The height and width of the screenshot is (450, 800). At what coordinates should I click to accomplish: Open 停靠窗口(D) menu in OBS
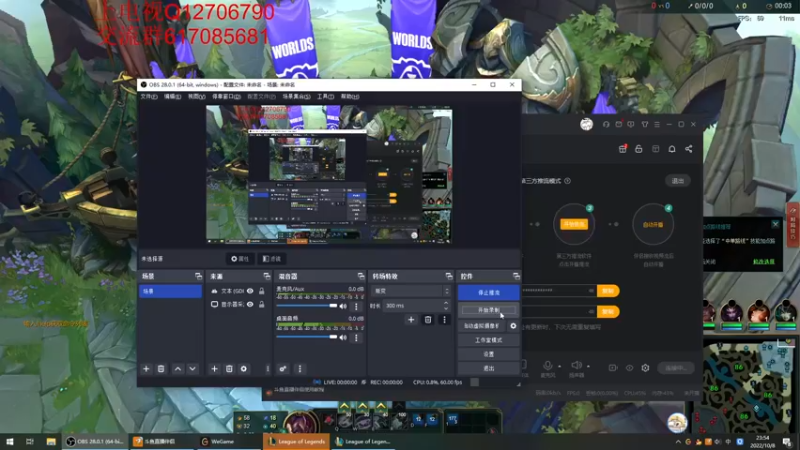(226, 96)
